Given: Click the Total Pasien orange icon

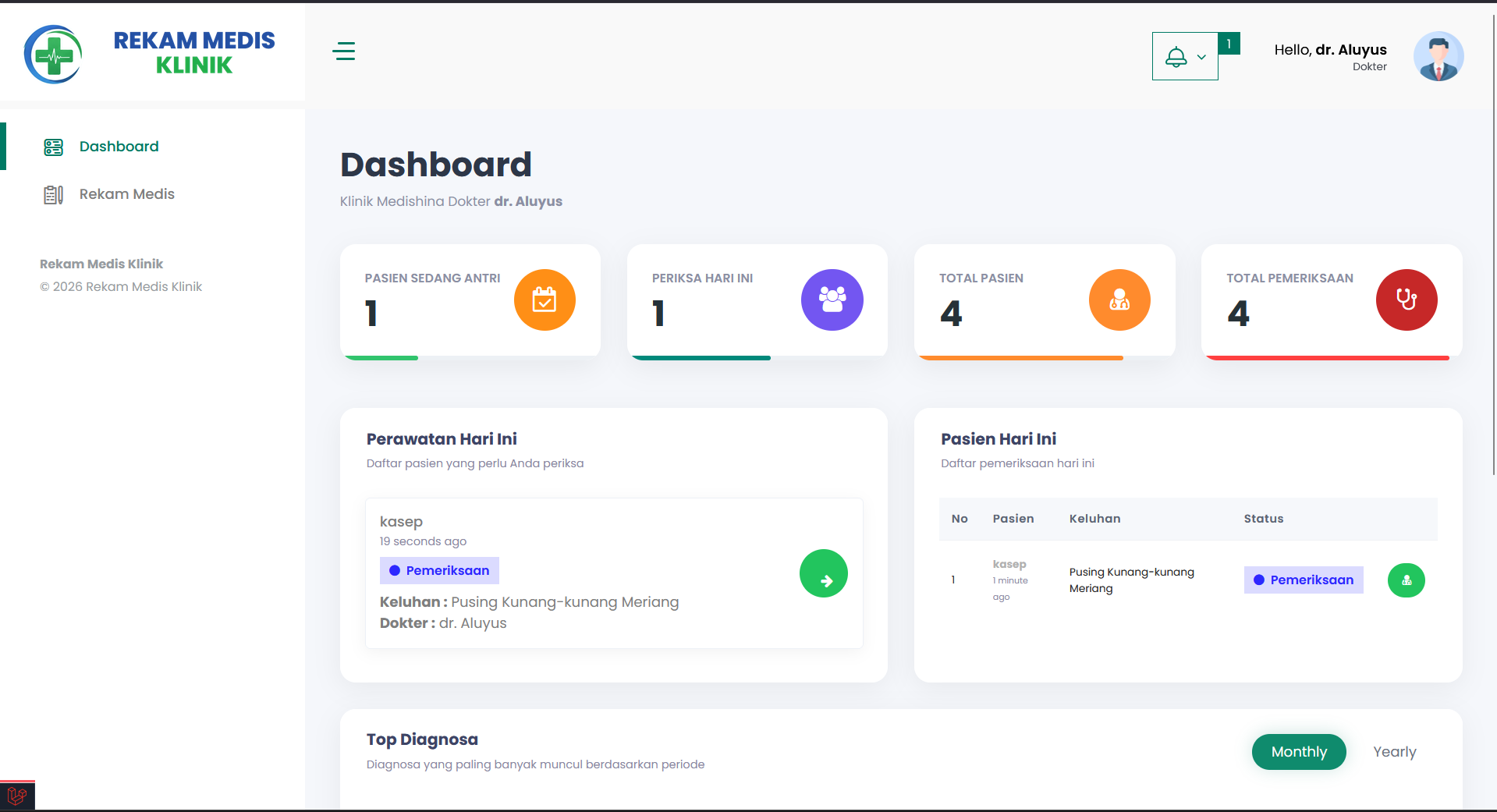Looking at the screenshot, I should 1119,300.
